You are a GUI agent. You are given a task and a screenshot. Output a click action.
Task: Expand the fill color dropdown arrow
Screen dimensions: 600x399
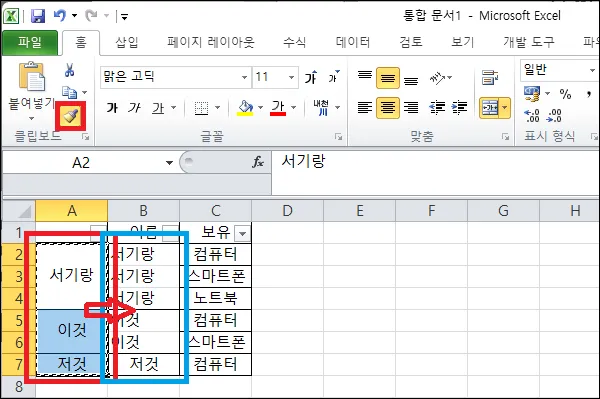pyautogui.click(x=260, y=108)
